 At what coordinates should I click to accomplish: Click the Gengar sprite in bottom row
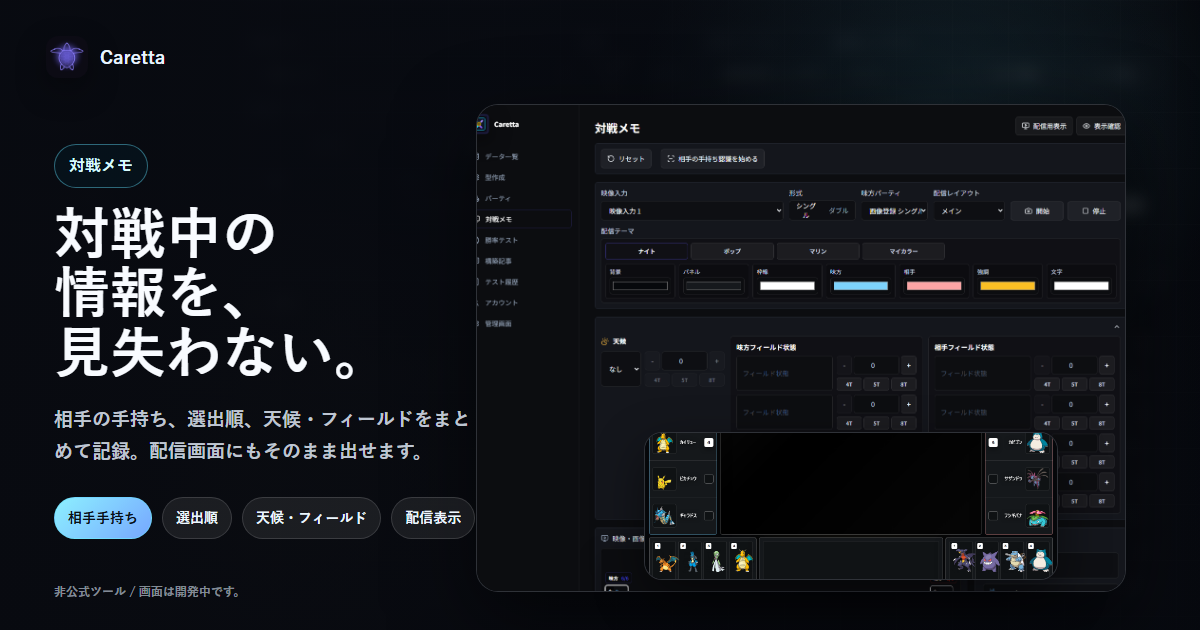click(x=988, y=563)
